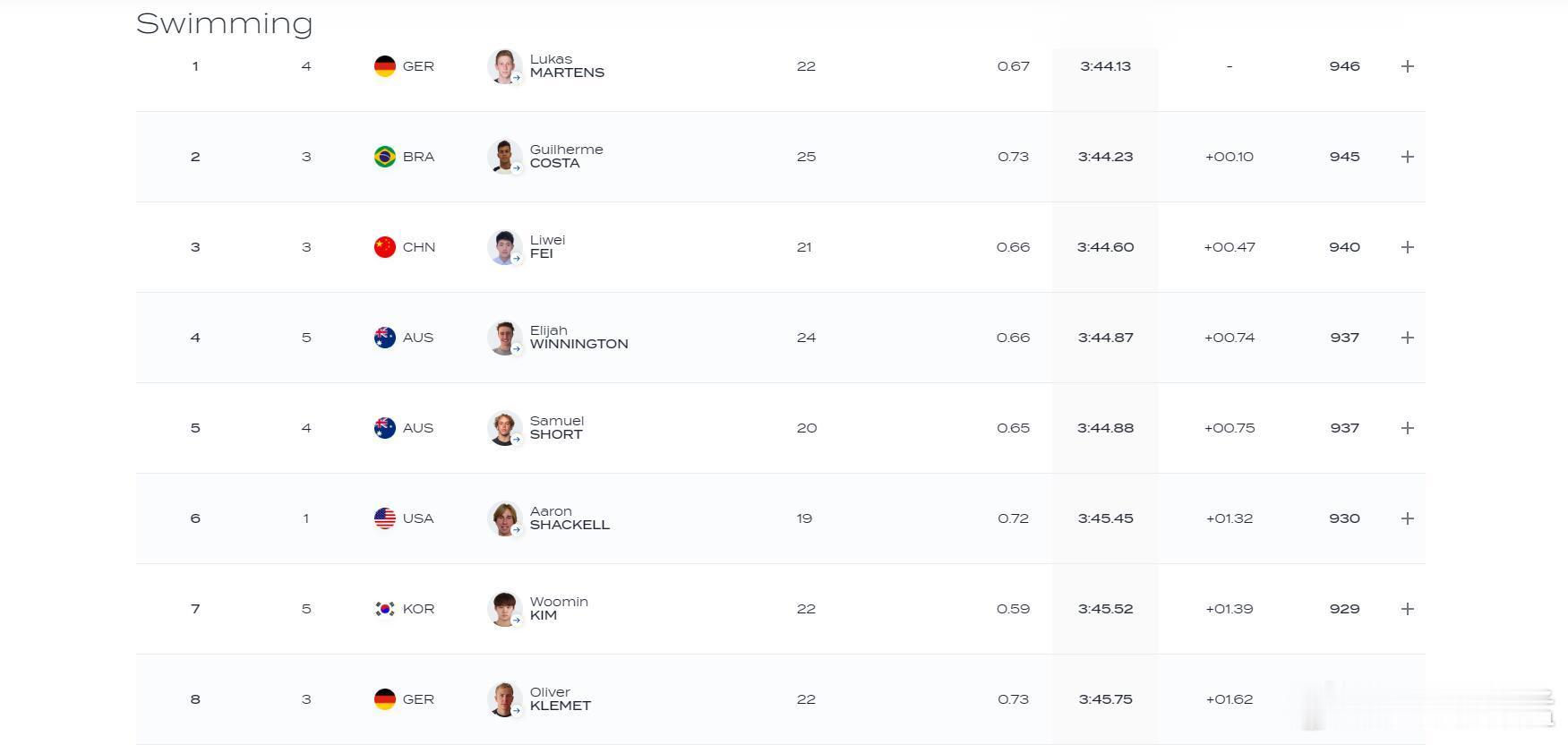Image resolution: width=1568 pixels, height=745 pixels.
Task: Open Oliver Klemet profile photo
Action: (x=505, y=699)
